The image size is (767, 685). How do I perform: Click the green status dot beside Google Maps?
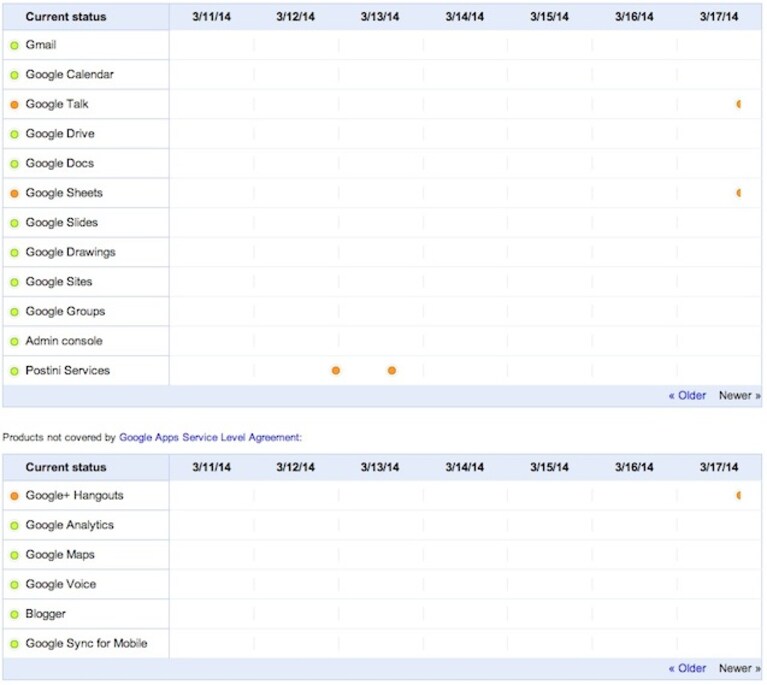pyautogui.click(x=15, y=555)
